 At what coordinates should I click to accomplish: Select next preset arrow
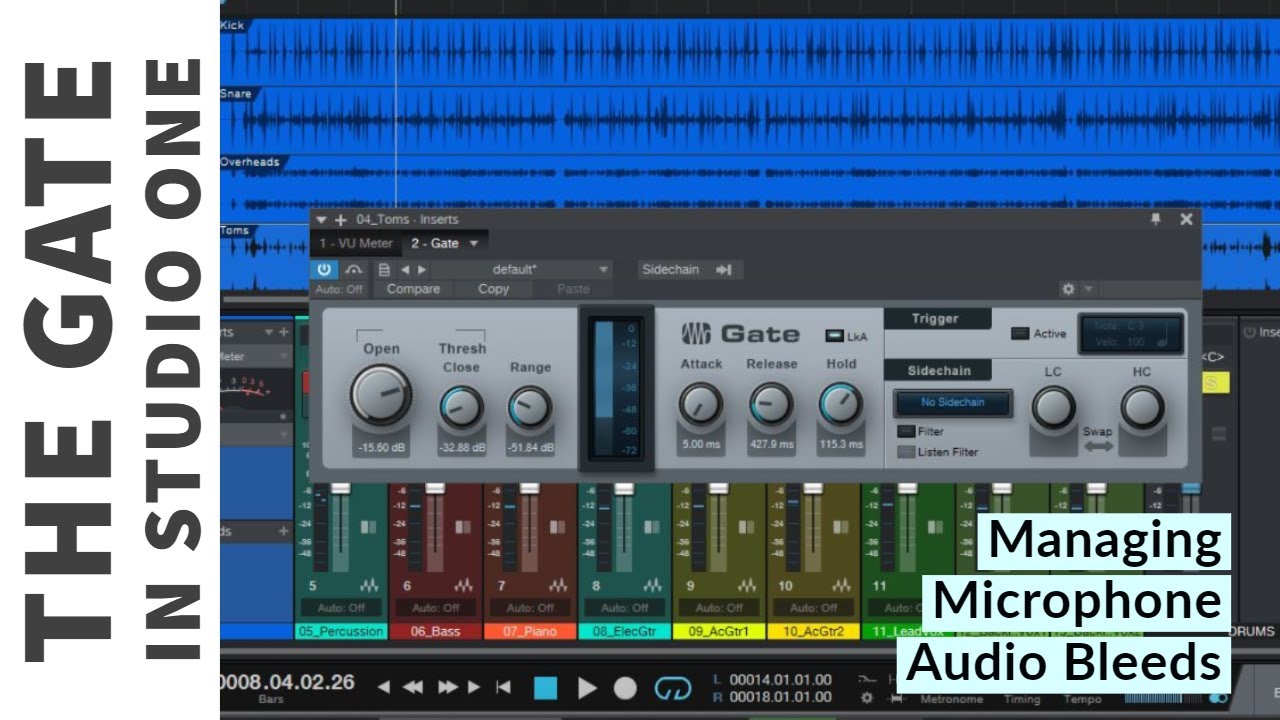pyautogui.click(x=422, y=270)
